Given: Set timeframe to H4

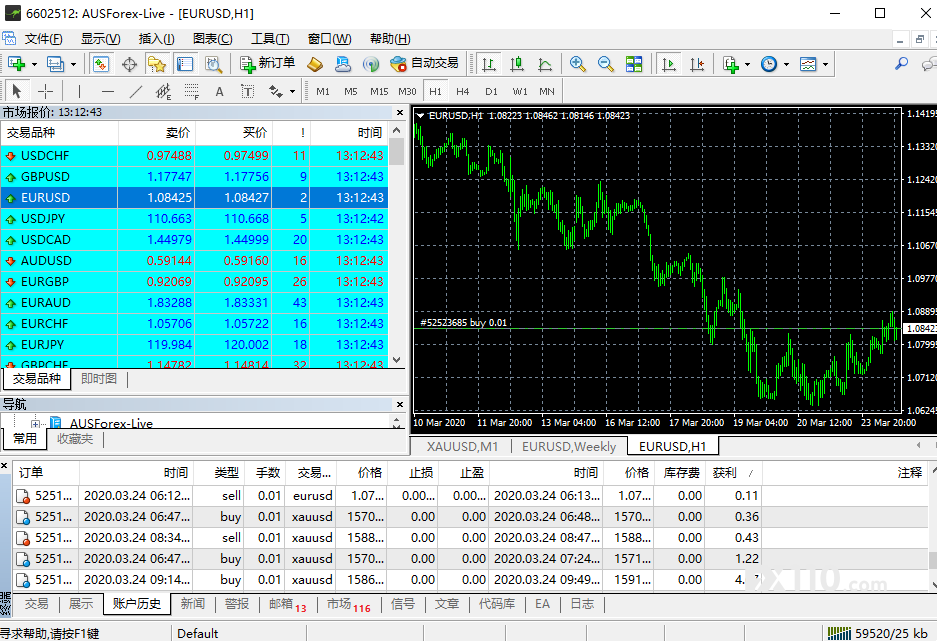Looking at the screenshot, I should click(x=463, y=91).
